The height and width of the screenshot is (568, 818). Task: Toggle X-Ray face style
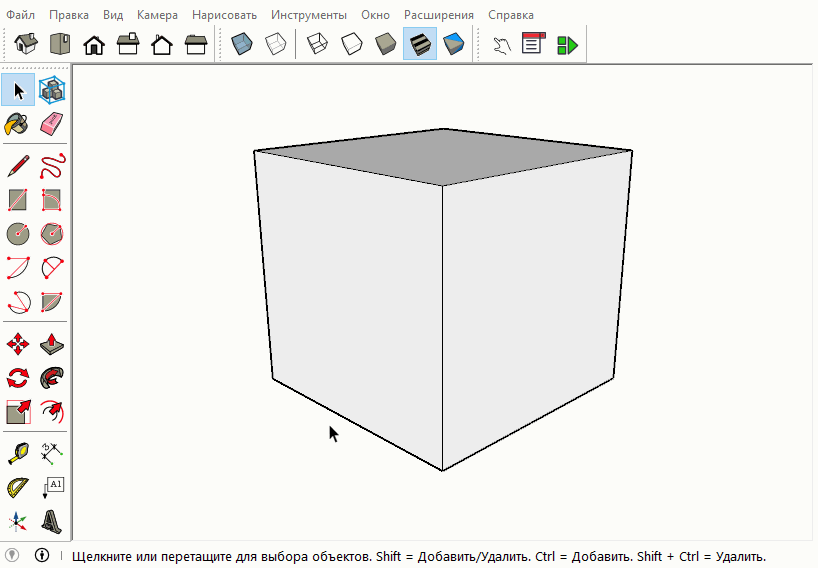pos(242,44)
